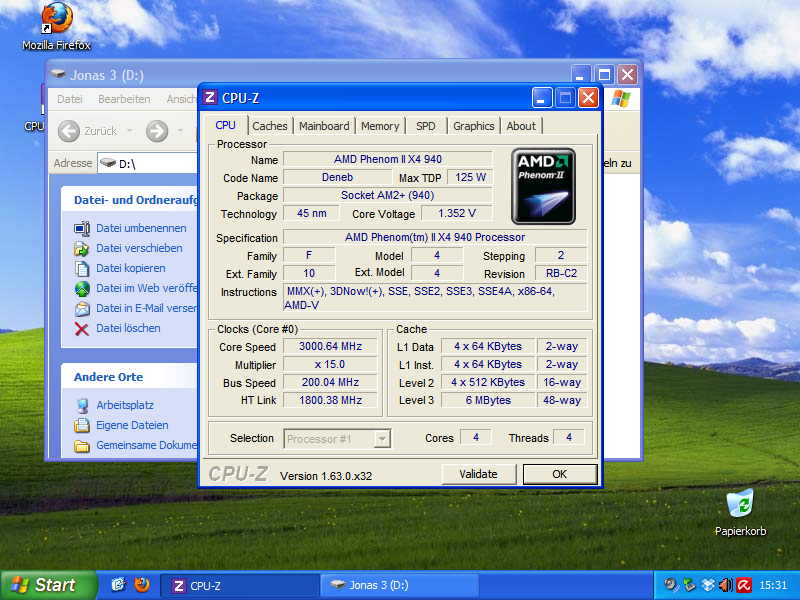Click the Datei verschieben icon
This screenshot has width=800, height=600.
pos(82,248)
